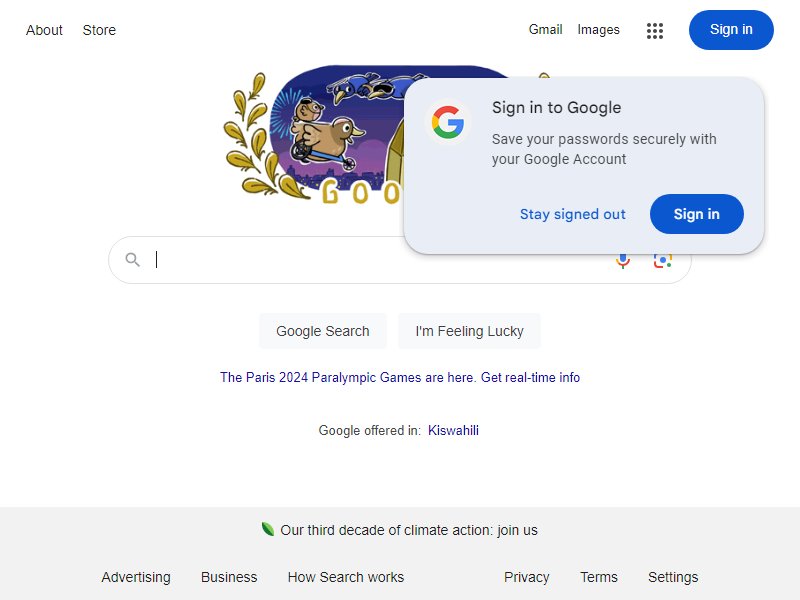Image resolution: width=800 pixels, height=600 pixels.
Task: Open the Images link
Action: point(598,30)
